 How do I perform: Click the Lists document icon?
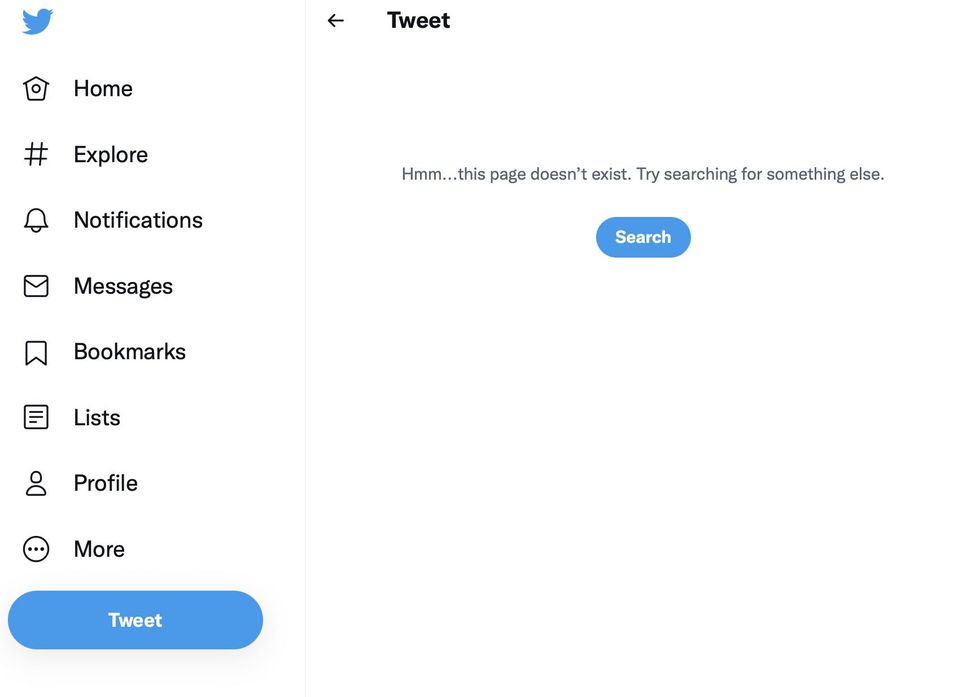click(x=36, y=417)
